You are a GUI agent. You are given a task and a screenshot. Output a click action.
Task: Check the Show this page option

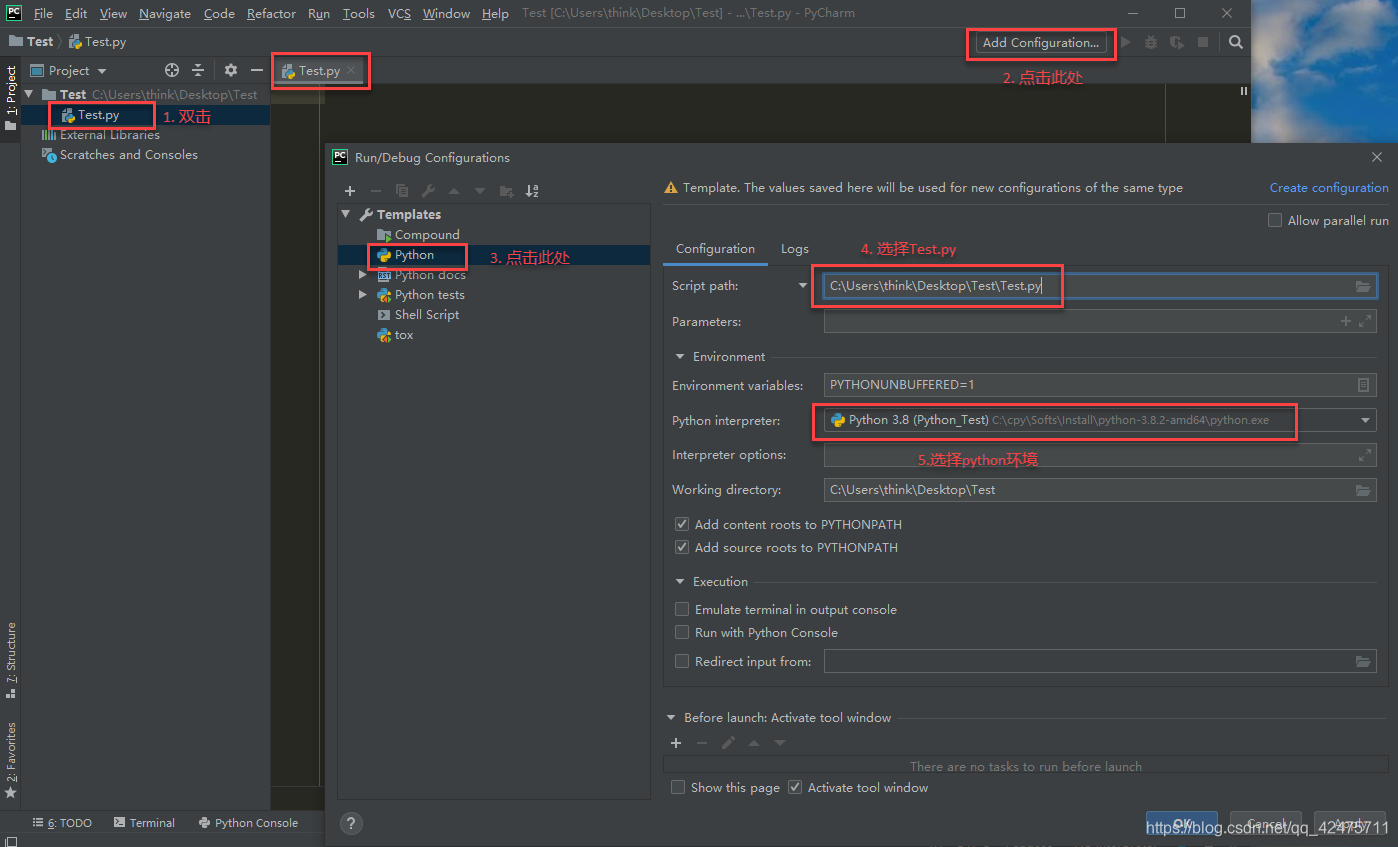(678, 787)
